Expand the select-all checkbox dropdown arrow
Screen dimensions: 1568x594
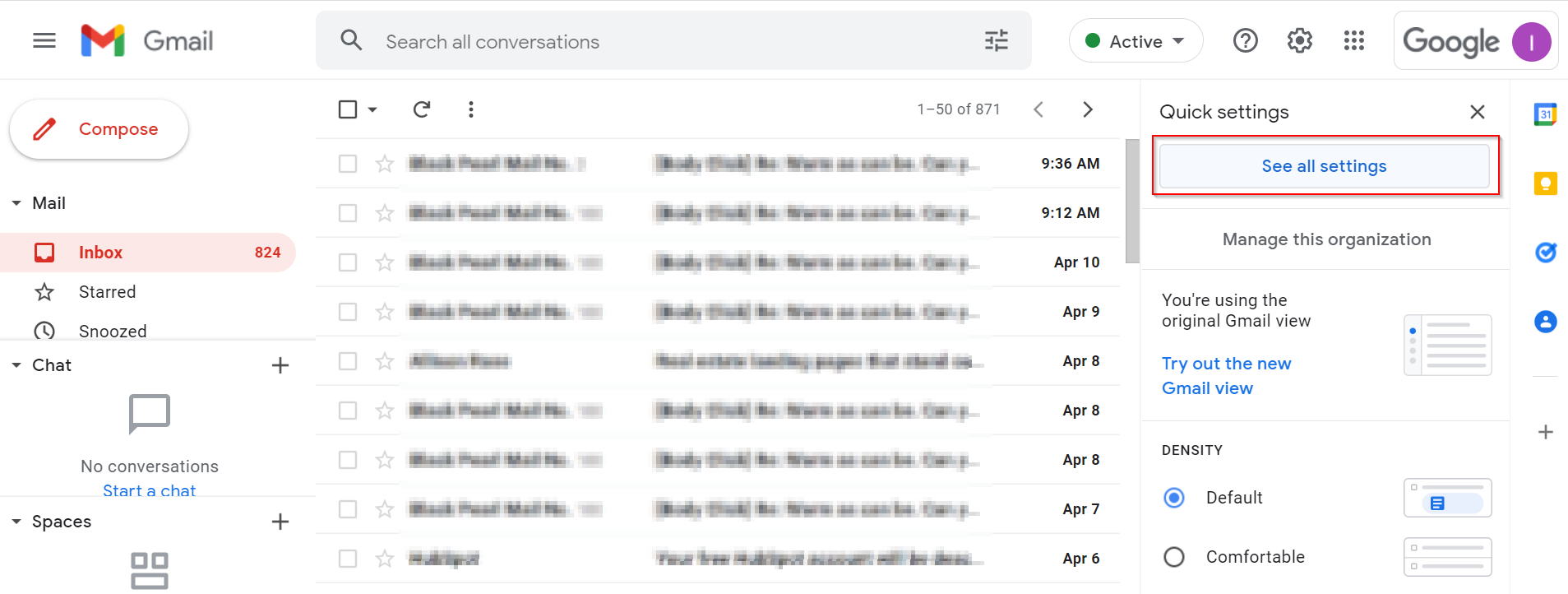click(372, 109)
